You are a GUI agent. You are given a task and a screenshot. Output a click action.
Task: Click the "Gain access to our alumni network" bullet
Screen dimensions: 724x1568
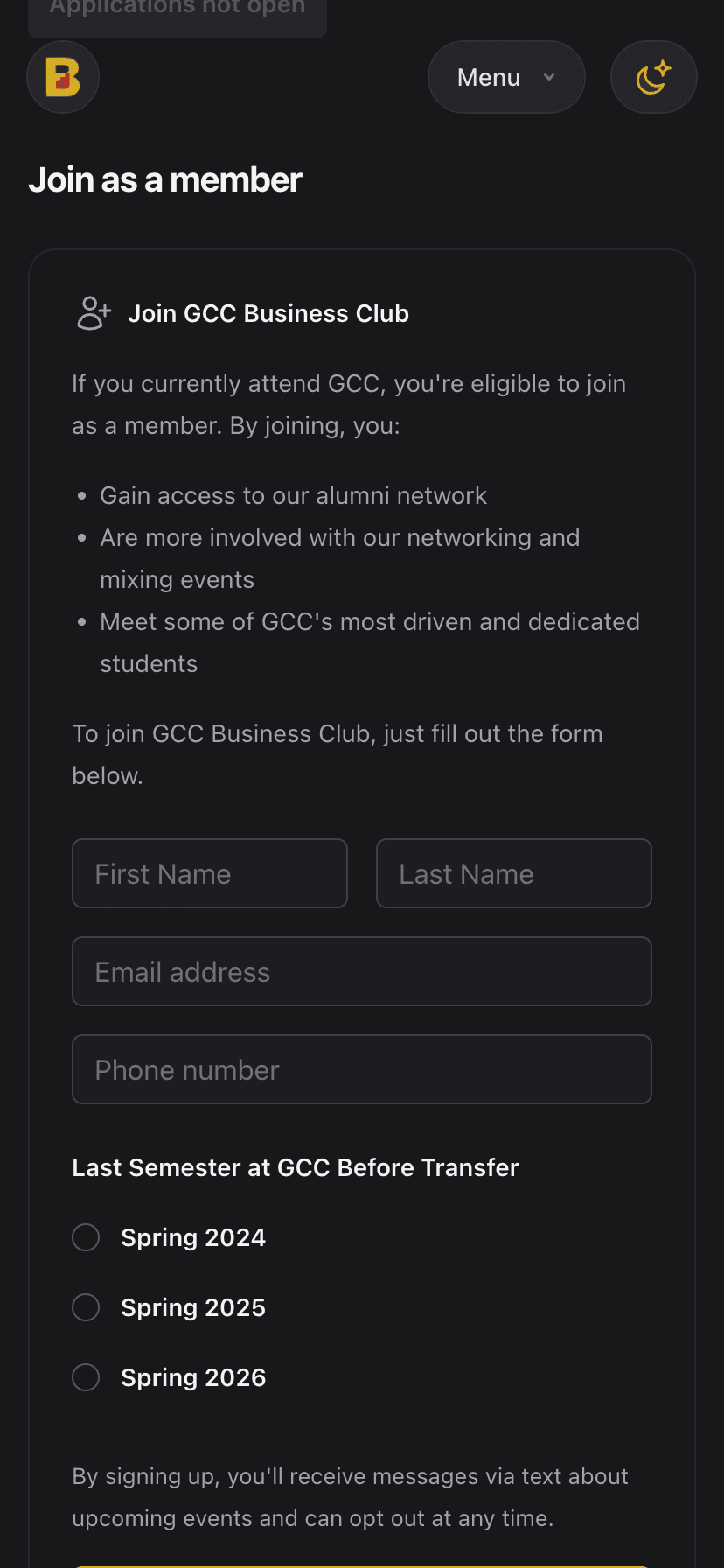point(293,495)
